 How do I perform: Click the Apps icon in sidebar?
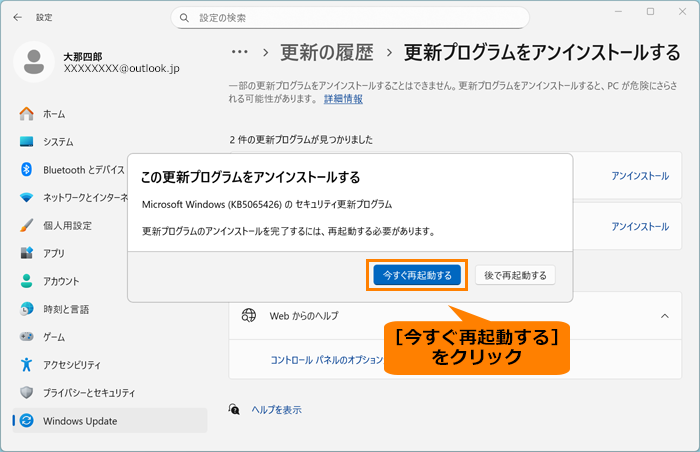click(x=26, y=253)
